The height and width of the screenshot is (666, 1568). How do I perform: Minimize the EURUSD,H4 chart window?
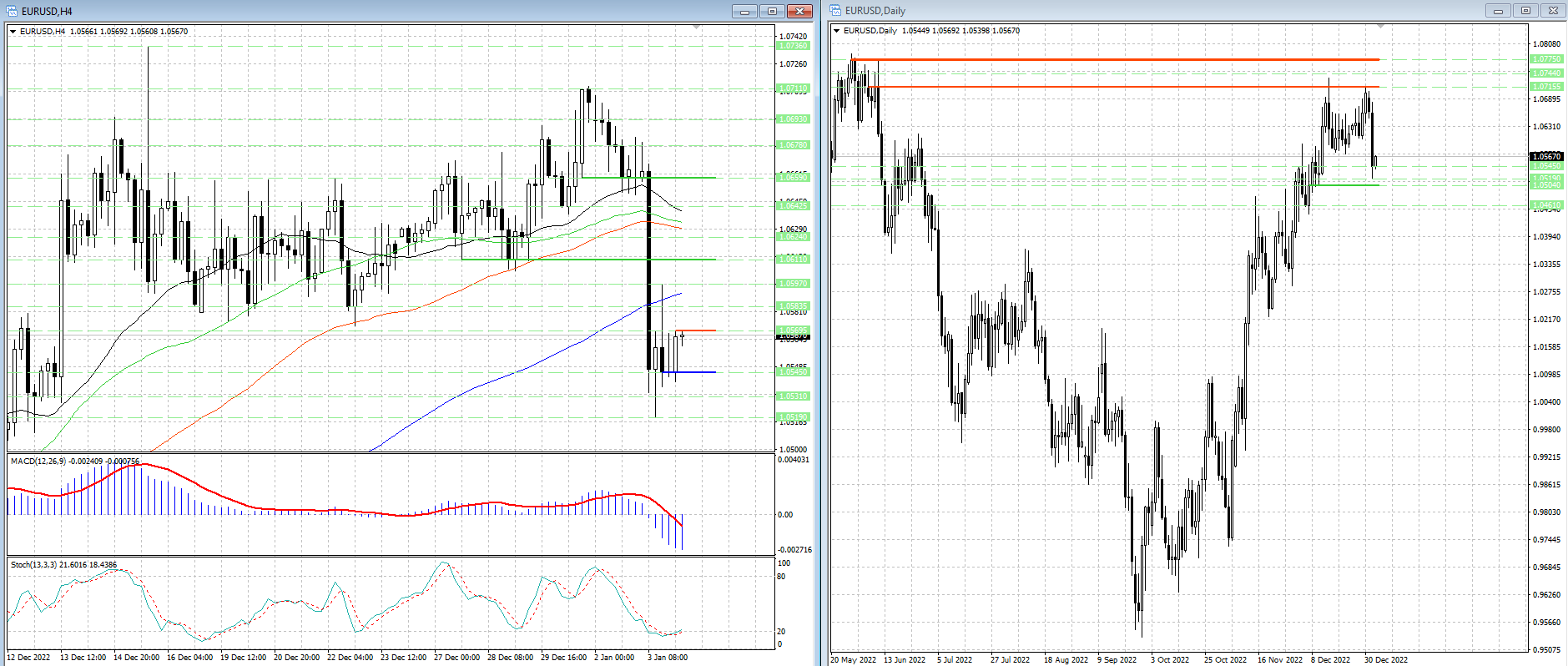[x=744, y=11]
